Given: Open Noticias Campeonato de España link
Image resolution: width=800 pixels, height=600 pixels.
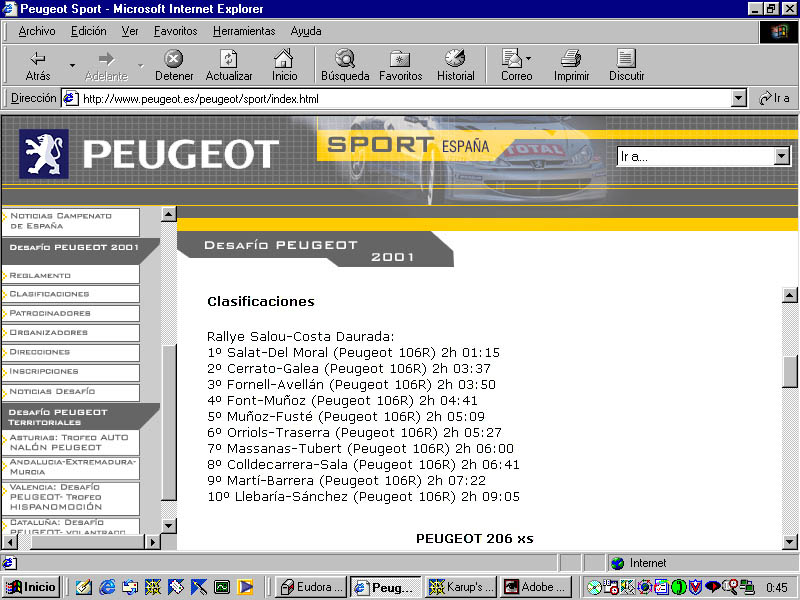Looking at the screenshot, I should [70, 221].
